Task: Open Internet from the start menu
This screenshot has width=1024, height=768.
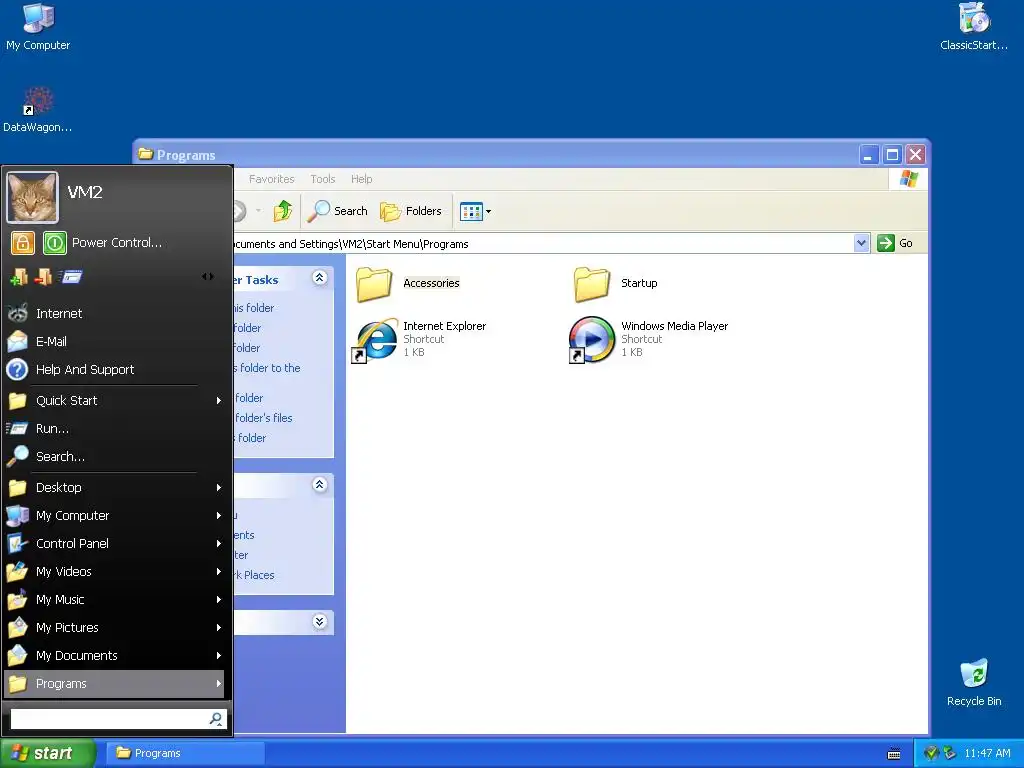Action: tap(114, 313)
